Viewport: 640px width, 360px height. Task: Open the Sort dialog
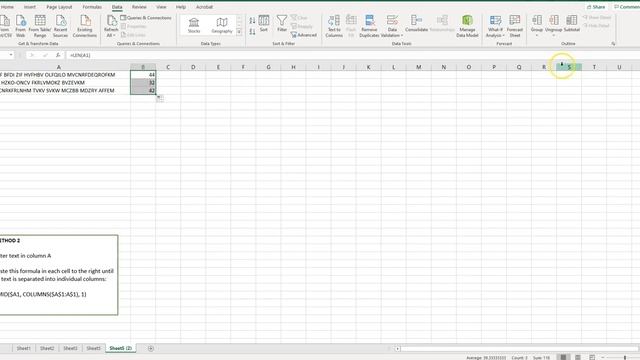click(x=264, y=23)
